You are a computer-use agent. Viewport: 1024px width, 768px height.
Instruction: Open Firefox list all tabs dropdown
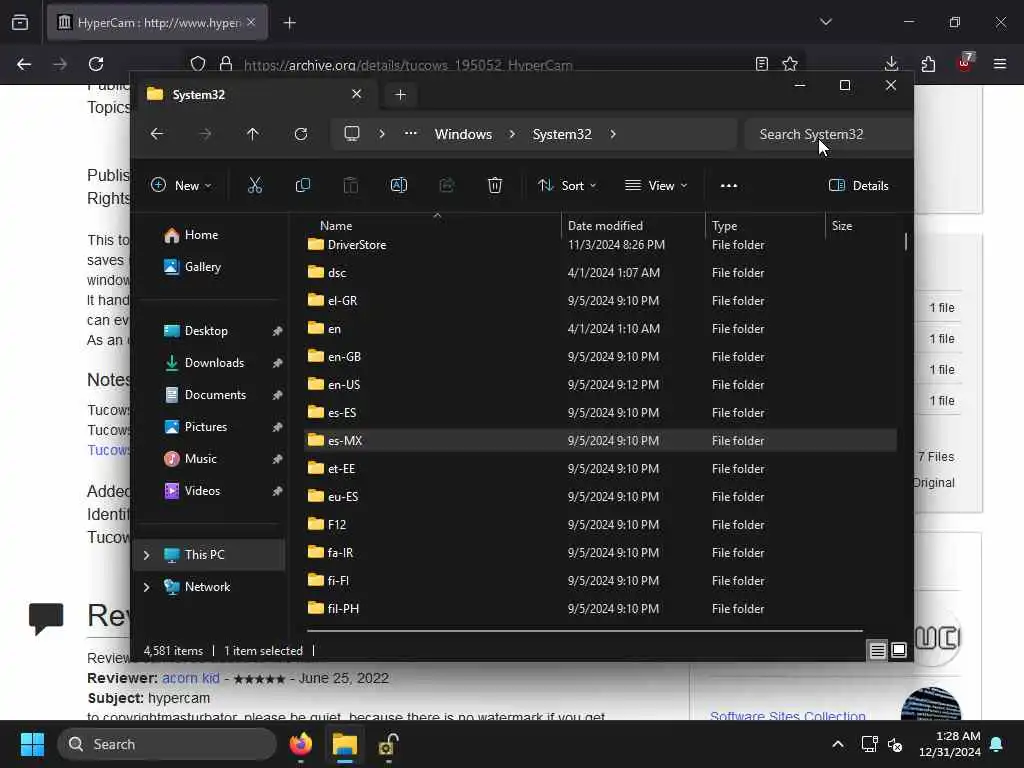coord(826,22)
